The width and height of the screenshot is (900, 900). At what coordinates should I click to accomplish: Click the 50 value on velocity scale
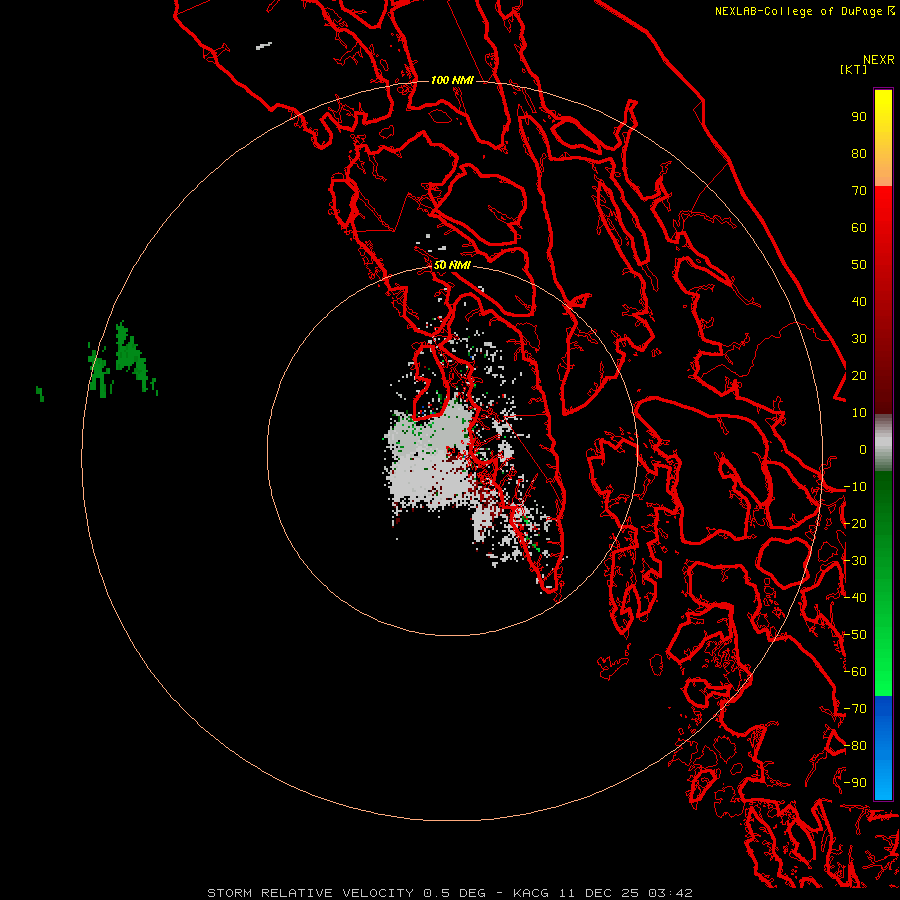859,265
